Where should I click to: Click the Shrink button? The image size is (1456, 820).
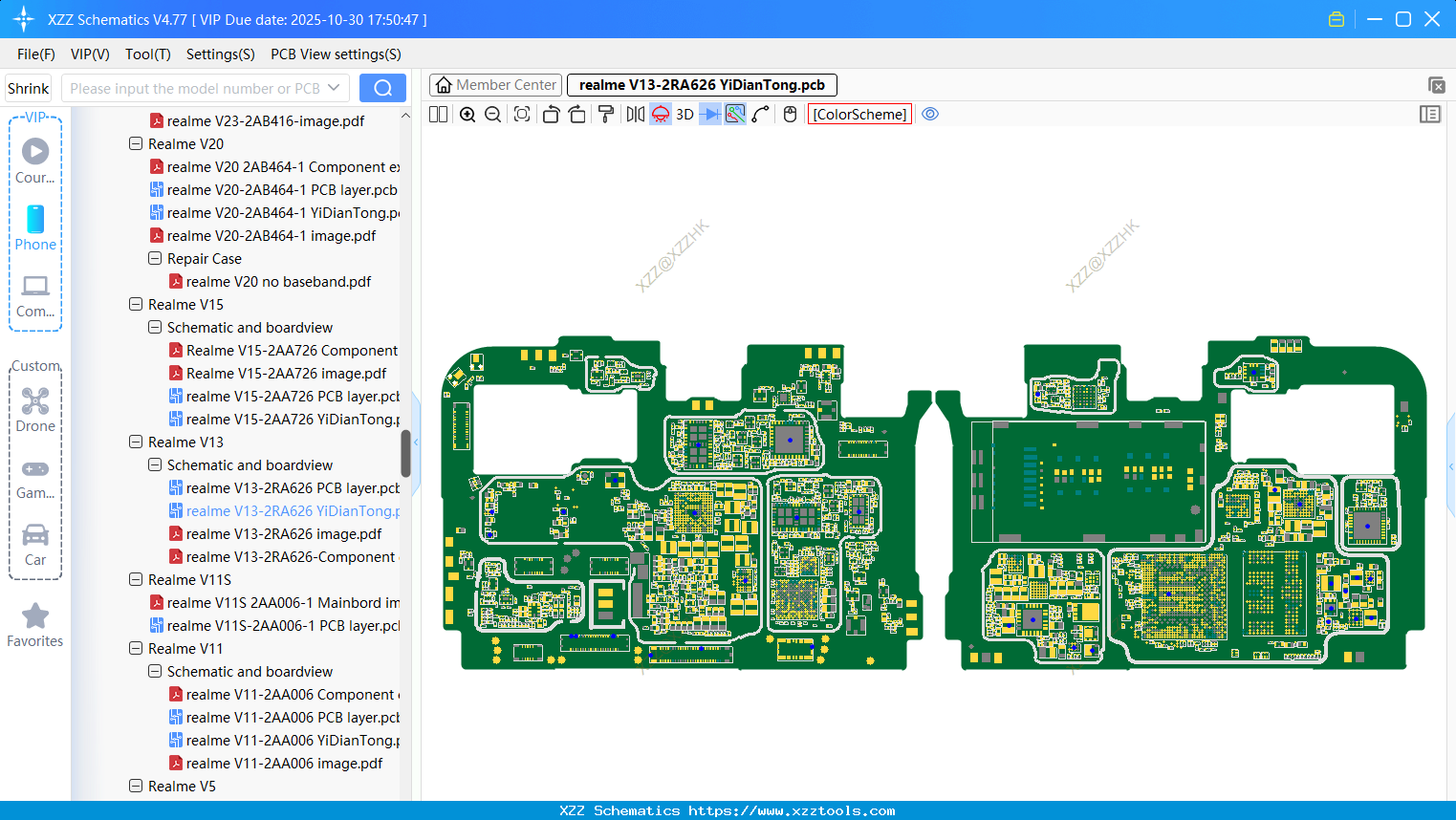(29, 88)
